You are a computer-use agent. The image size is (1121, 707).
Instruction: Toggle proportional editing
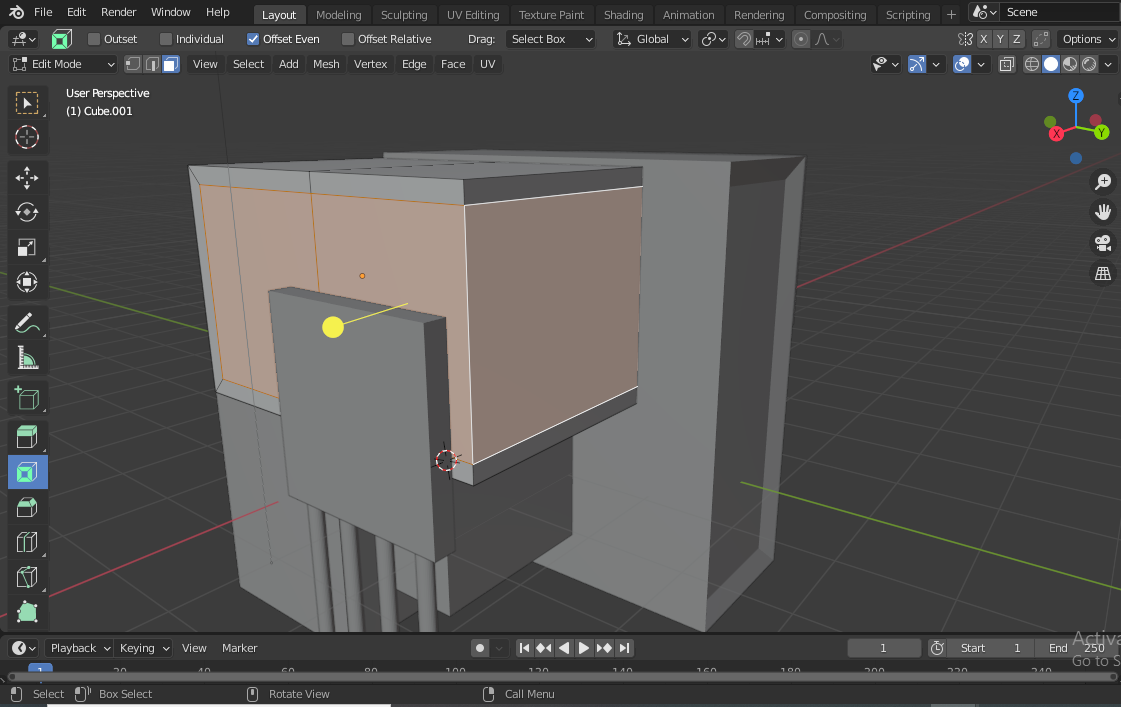click(x=801, y=39)
